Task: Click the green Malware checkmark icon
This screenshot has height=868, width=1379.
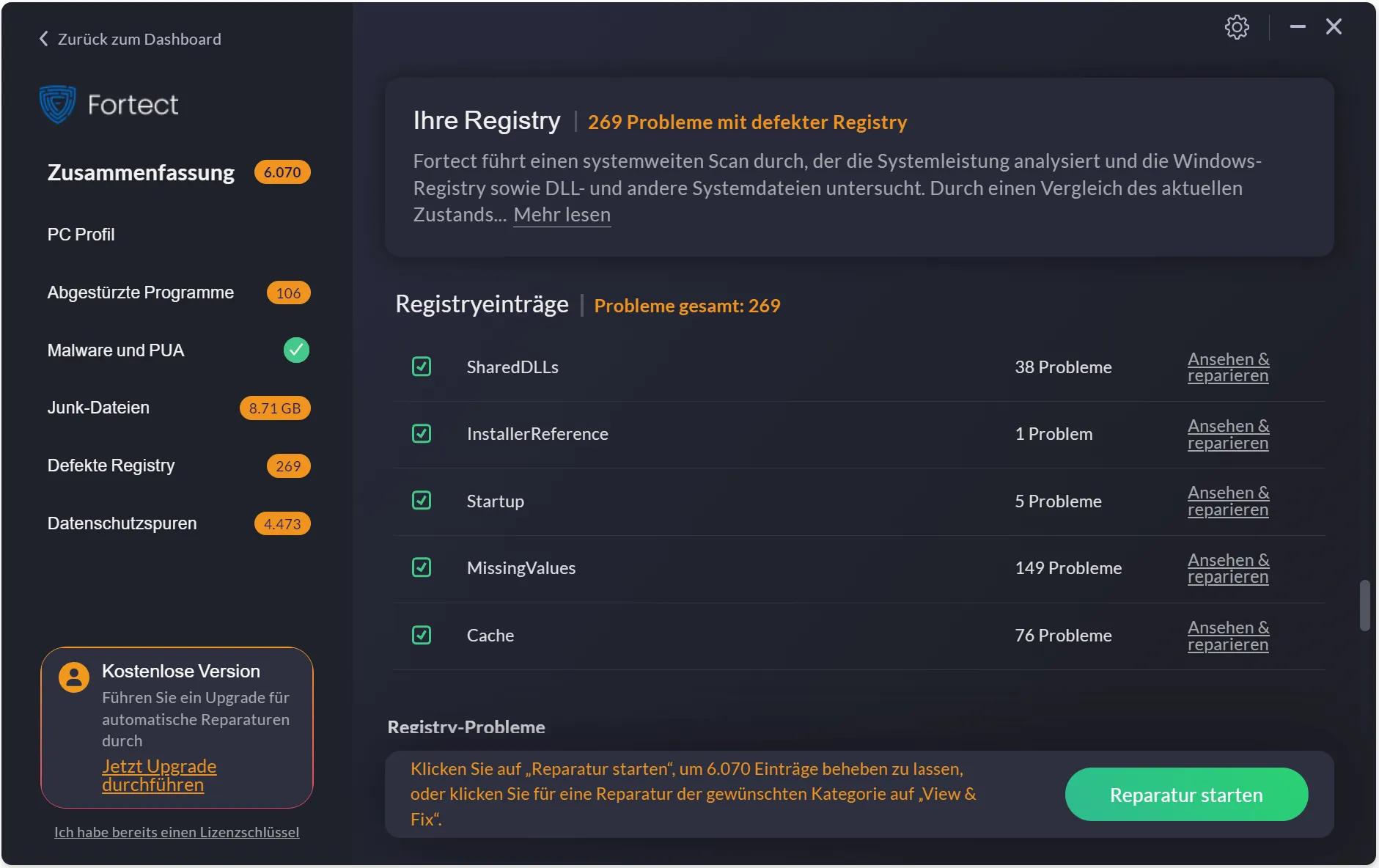Action: tap(296, 350)
